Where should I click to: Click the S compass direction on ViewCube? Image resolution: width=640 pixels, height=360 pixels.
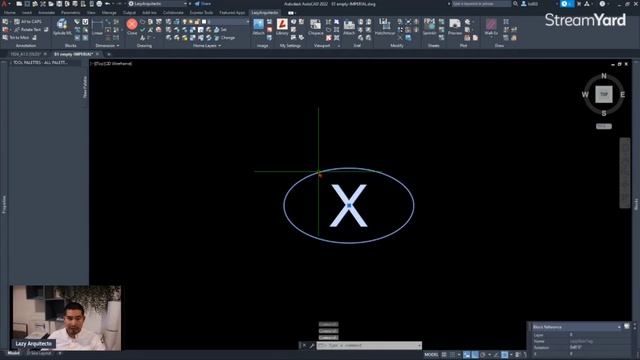click(x=604, y=113)
